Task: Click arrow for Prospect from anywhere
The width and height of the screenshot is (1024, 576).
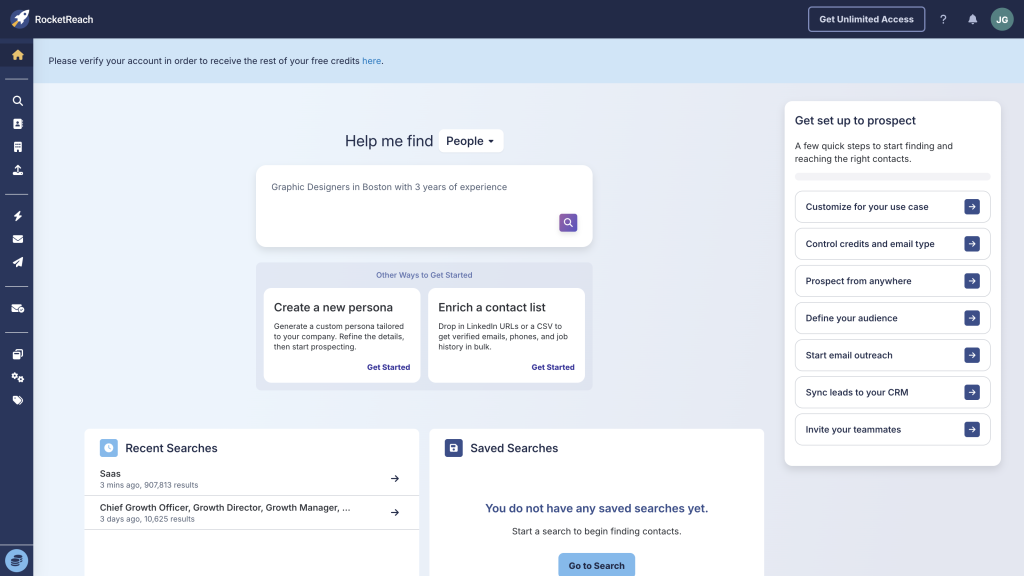Action: (x=972, y=281)
